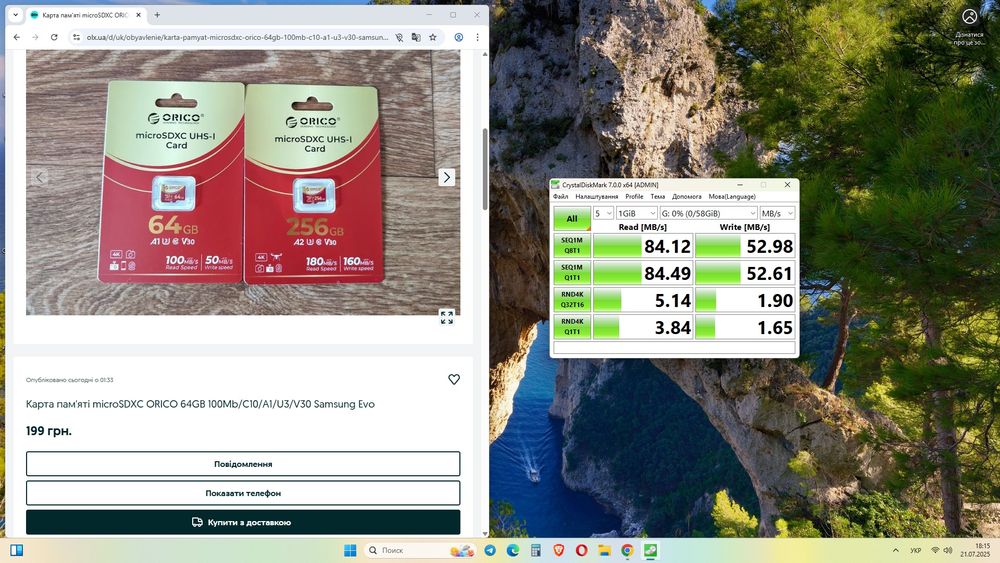Open Wi-Fi network tray icon
The image size is (1000, 563).
pyautogui.click(x=935, y=550)
